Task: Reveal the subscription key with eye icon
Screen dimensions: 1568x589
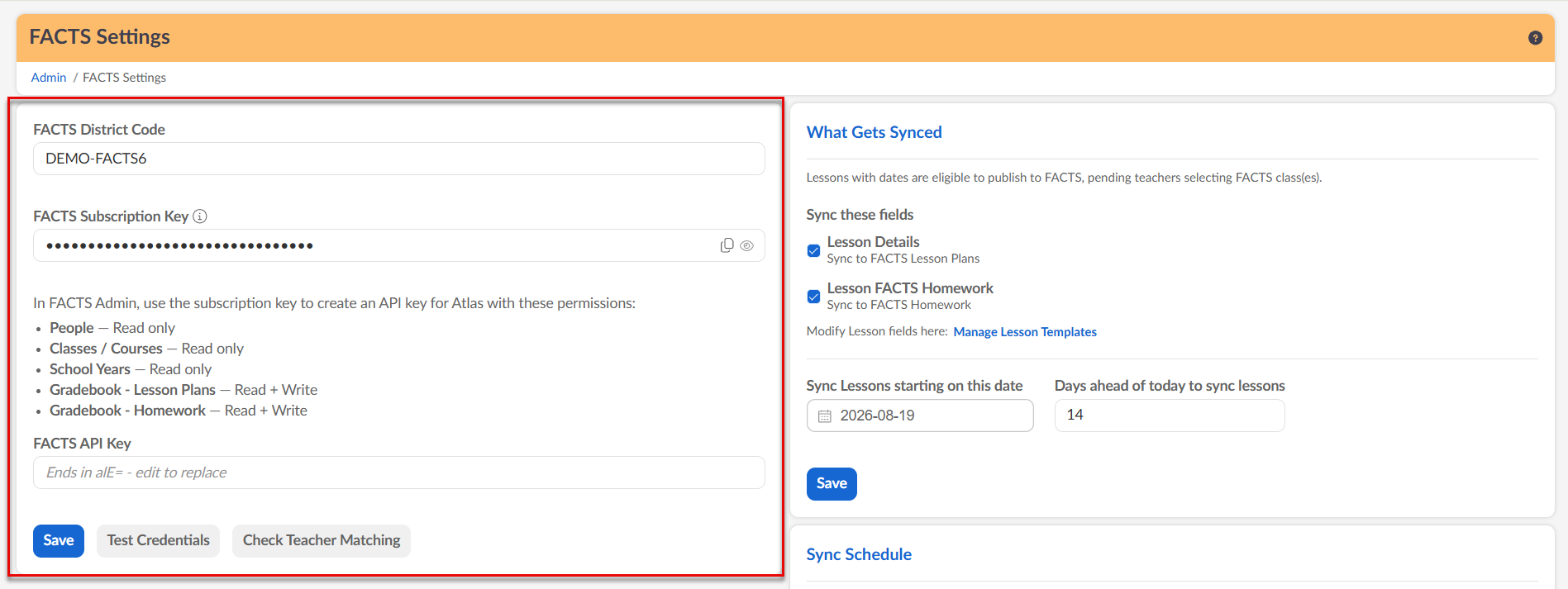Action: click(746, 245)
